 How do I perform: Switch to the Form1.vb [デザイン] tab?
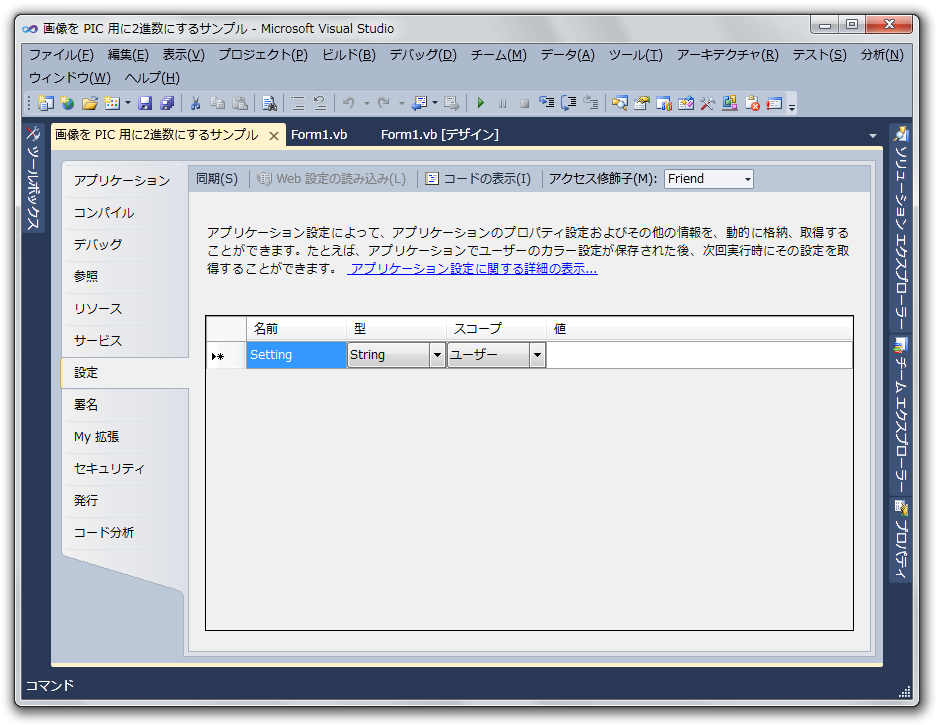coord(440,135)
